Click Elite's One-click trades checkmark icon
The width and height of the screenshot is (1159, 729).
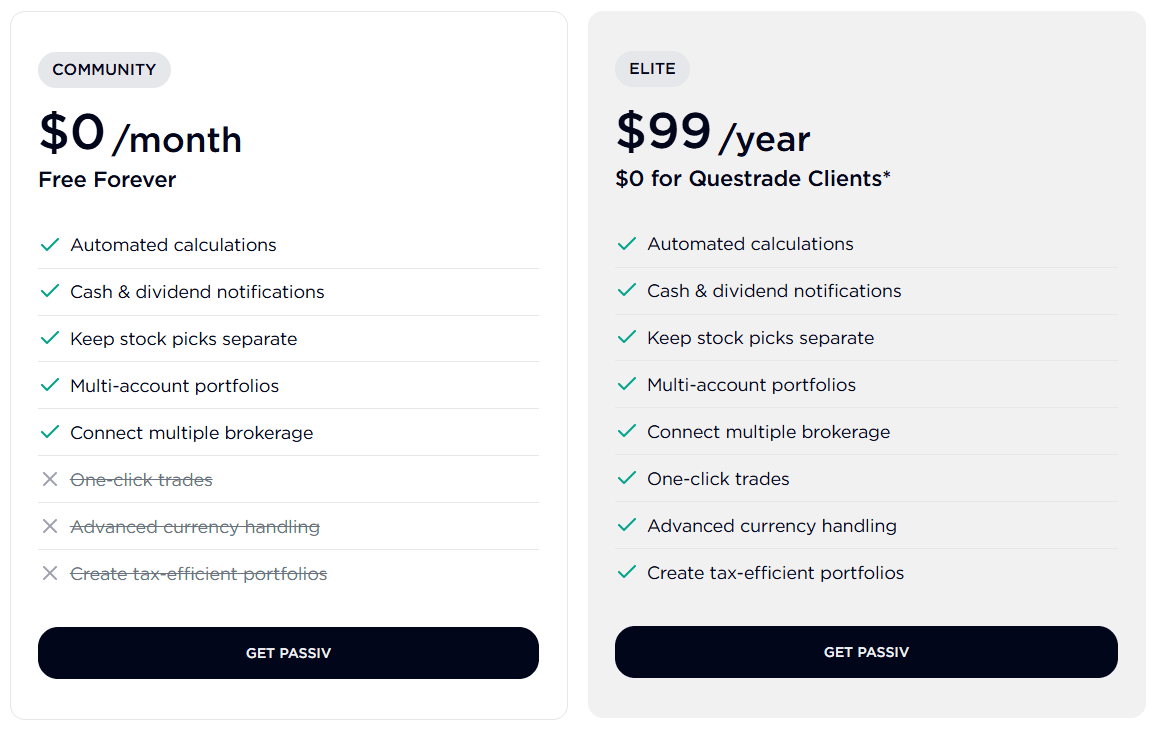(x=627, y=479)
